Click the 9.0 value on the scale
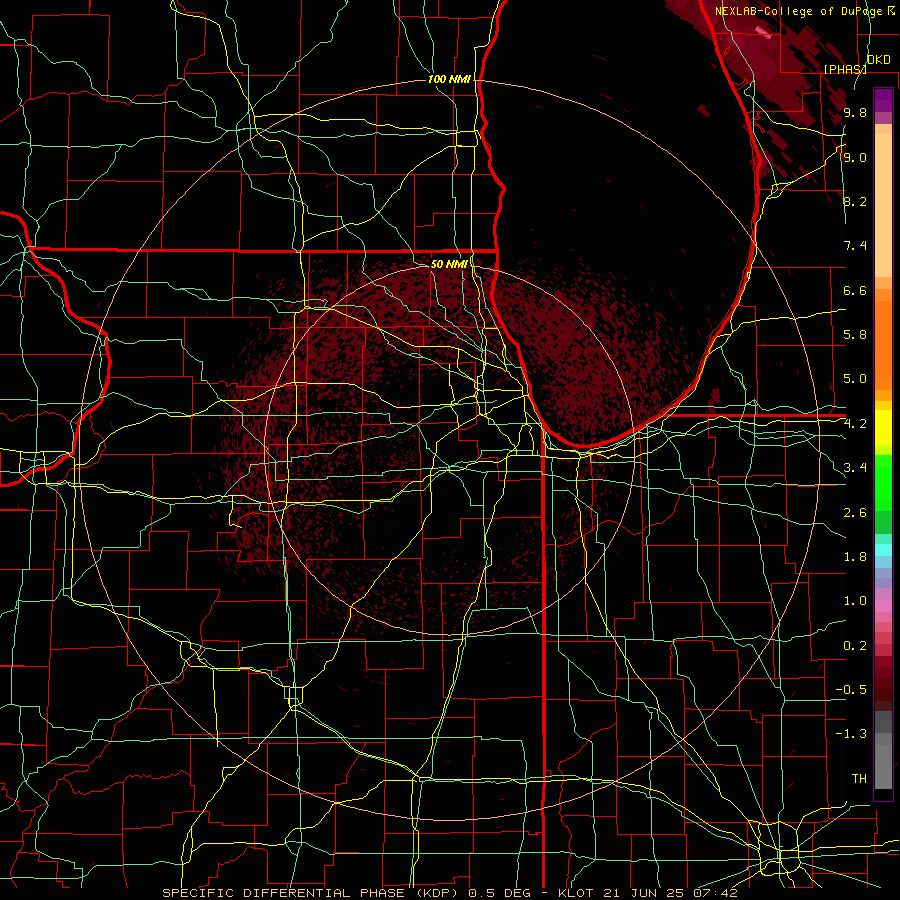 (x=855, y=157)
